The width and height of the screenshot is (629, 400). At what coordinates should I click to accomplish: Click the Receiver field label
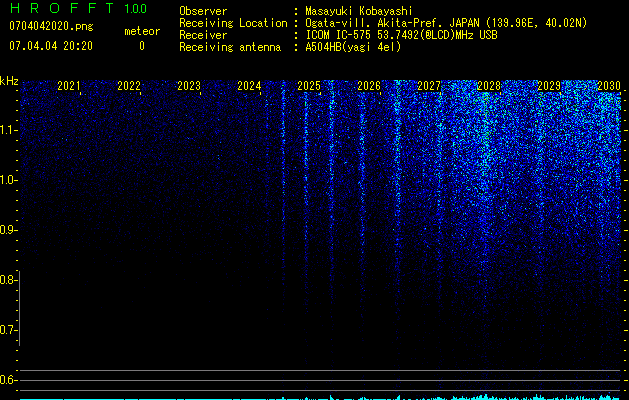[x=203, y=35]
